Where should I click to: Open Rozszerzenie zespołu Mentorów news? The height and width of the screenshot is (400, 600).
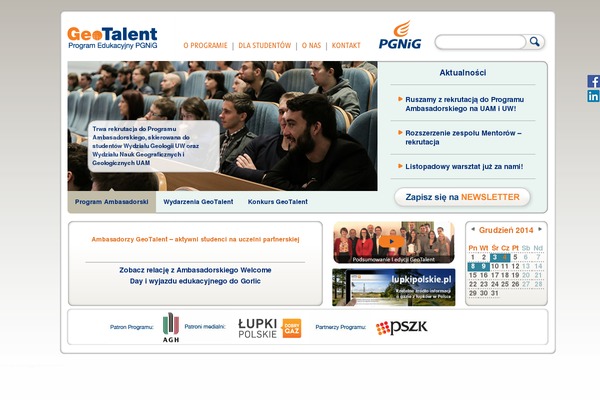463,137
